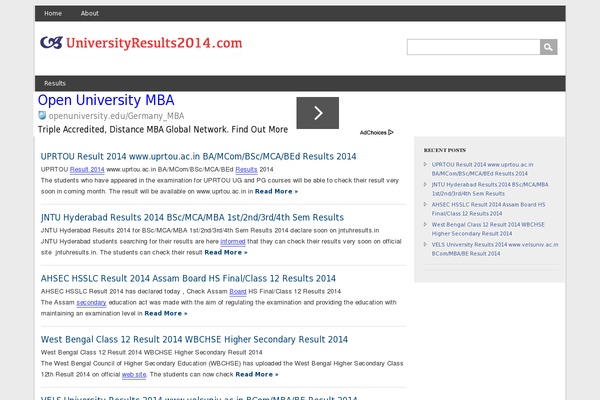Click the ad's arrow button
Image resolution: width=600 pixels, height=400 pixels.
318,113
